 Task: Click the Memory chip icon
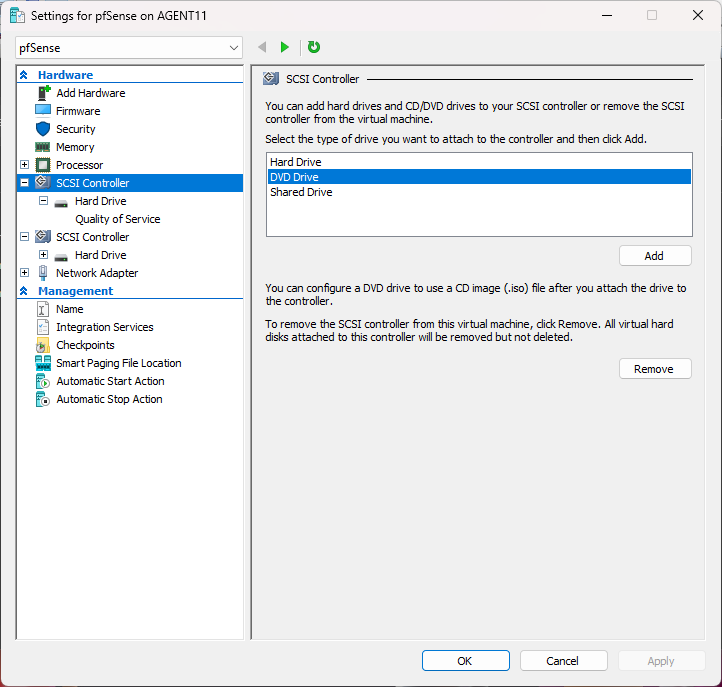coord(43,147)
